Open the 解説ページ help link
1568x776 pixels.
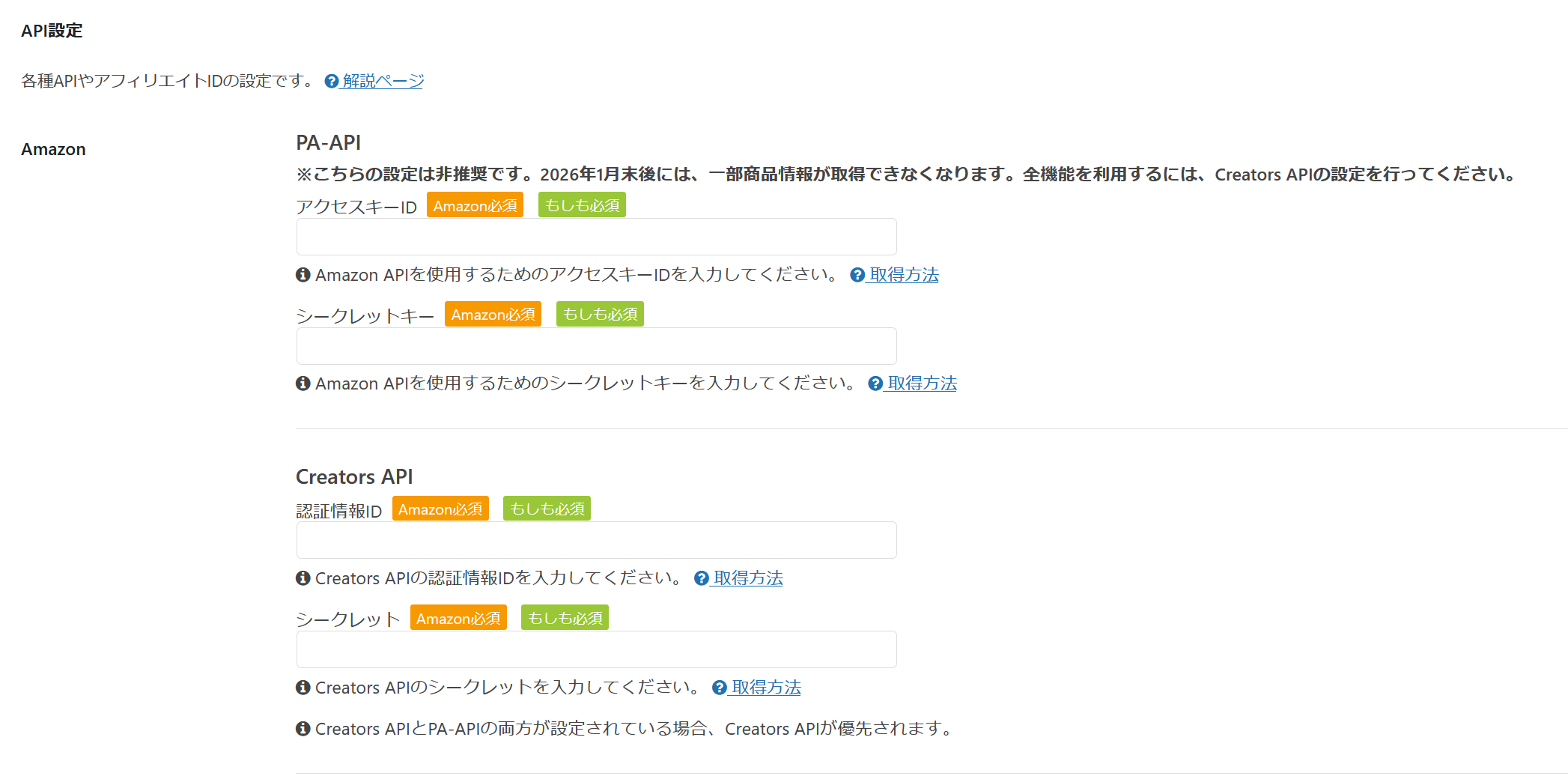383,81
